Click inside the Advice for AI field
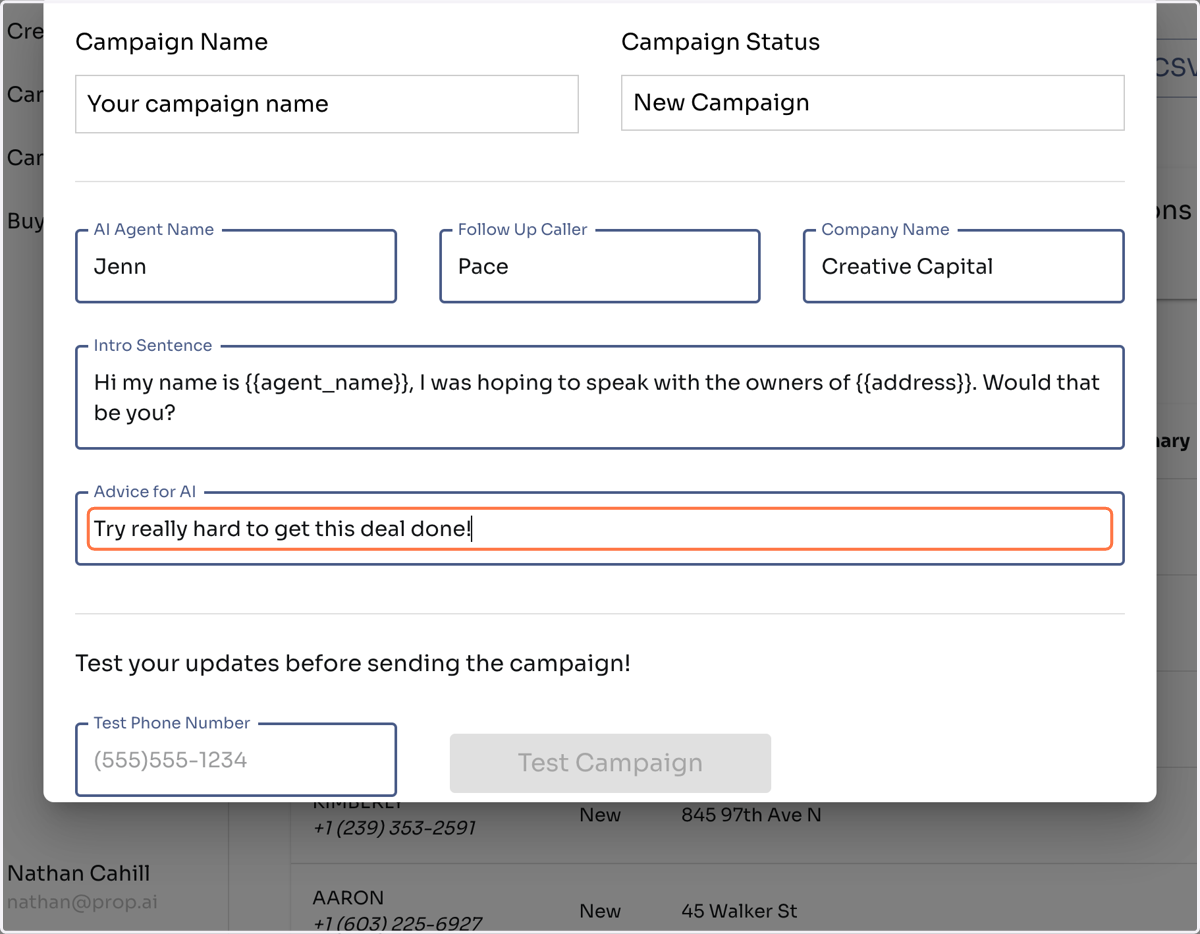The height and width of the screenshot is (934, 1200). click(x=600, y=529)
